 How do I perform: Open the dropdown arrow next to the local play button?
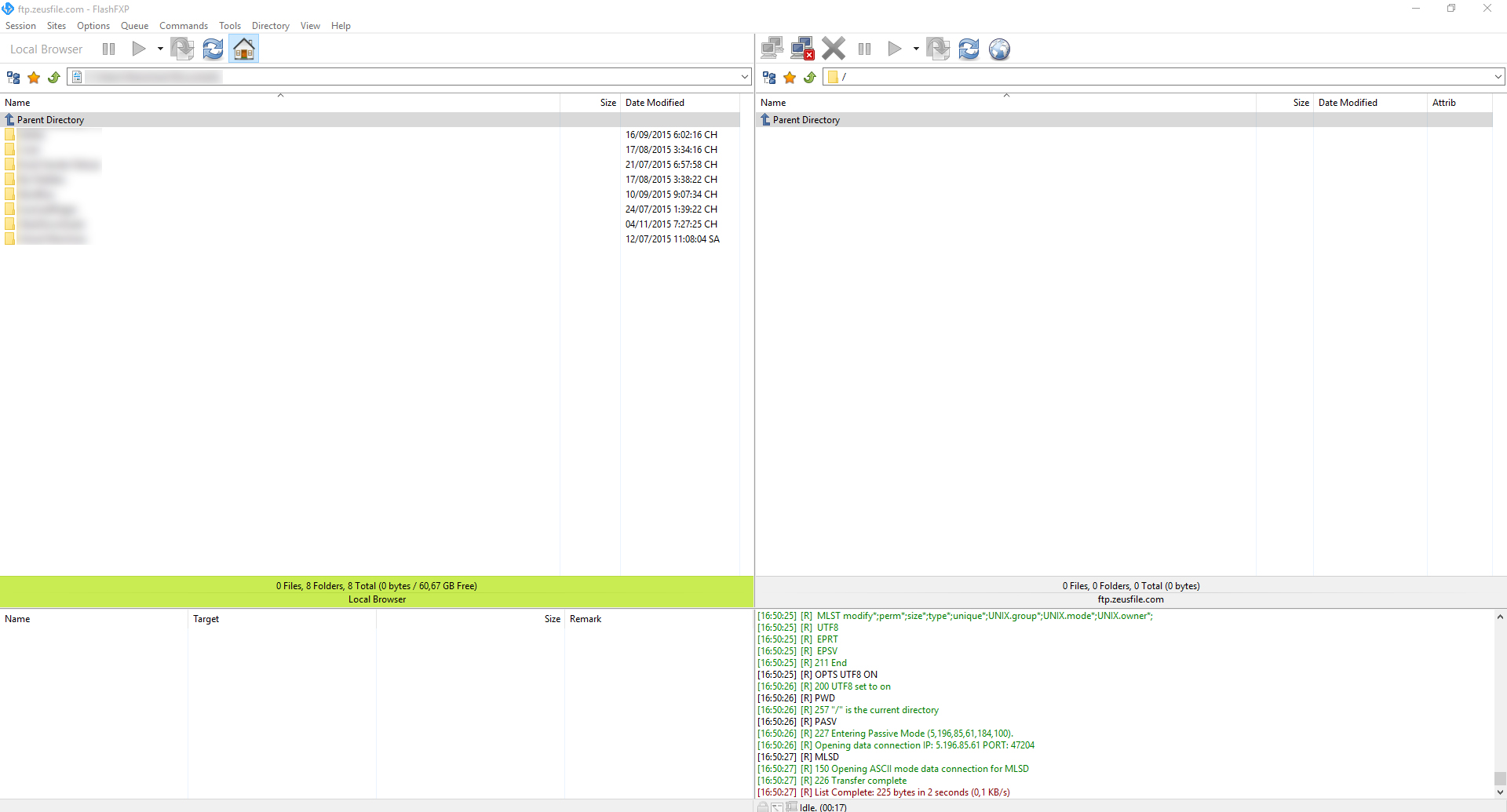160,49
